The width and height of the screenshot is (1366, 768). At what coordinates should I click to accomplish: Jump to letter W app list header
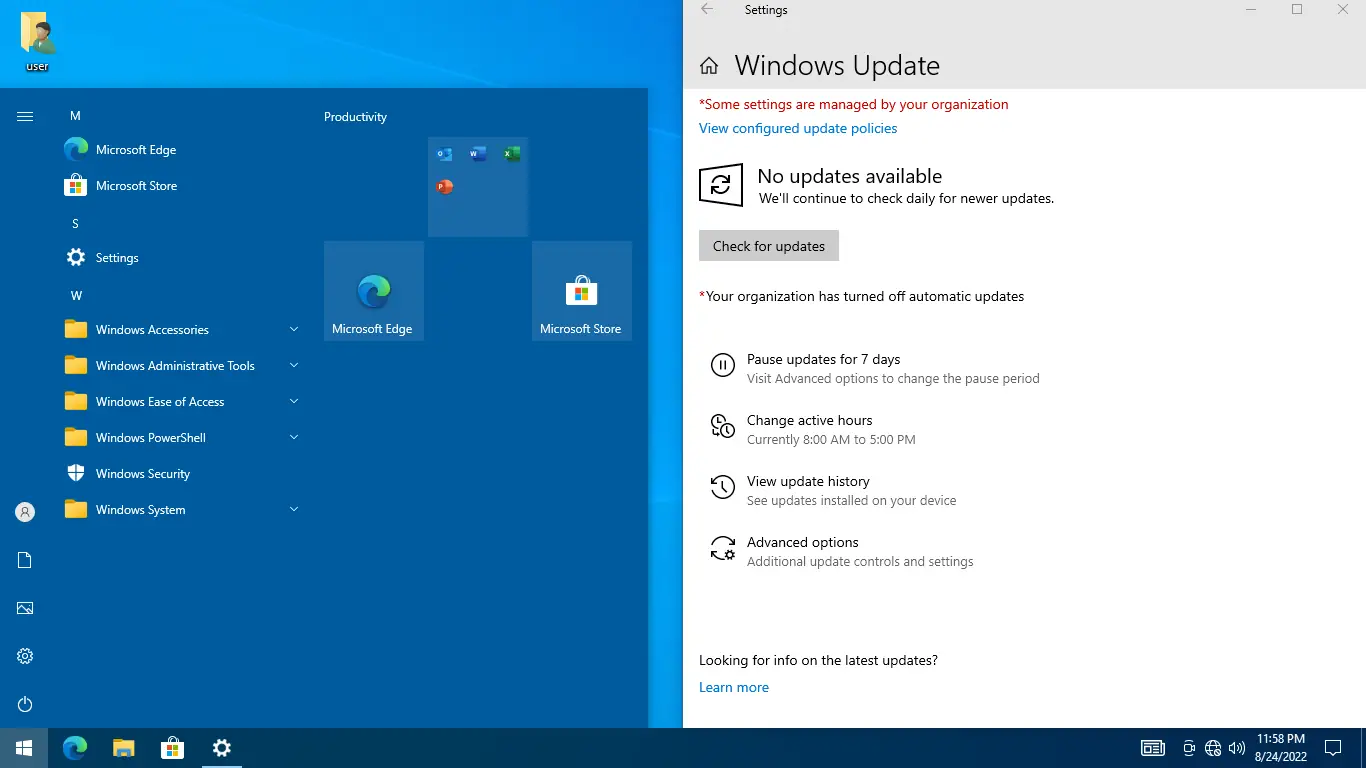(76, 296)
